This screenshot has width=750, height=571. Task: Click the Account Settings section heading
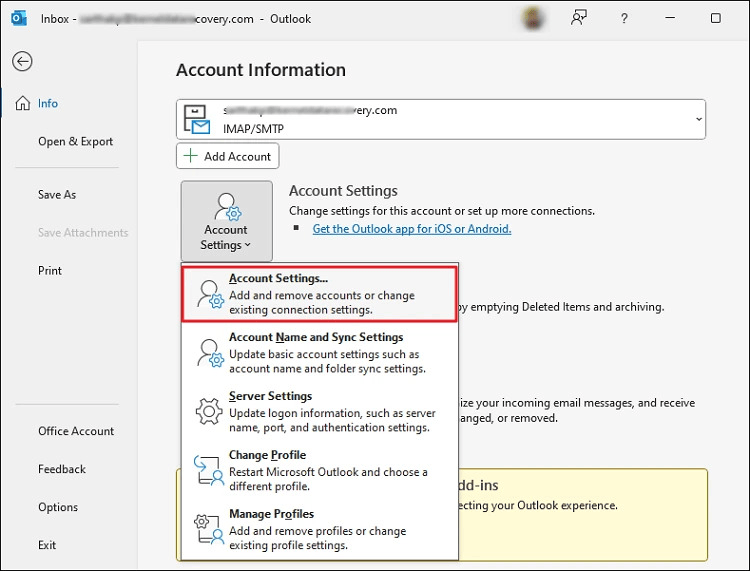point(343,191)
